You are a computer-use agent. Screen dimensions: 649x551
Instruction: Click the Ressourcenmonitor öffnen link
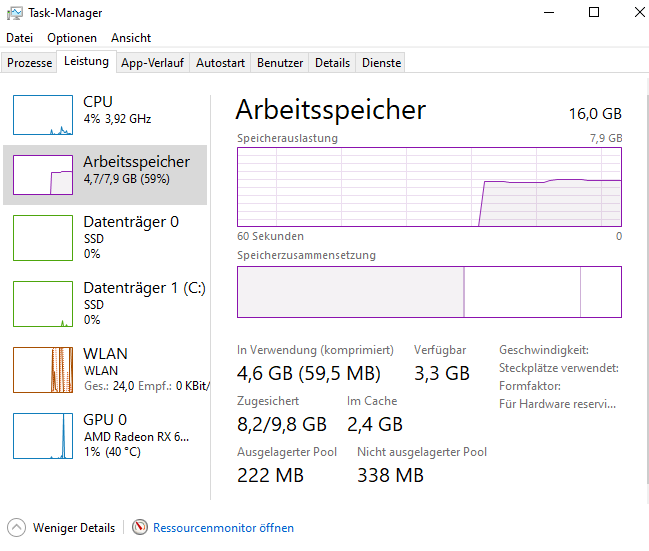tap(224, 528)
